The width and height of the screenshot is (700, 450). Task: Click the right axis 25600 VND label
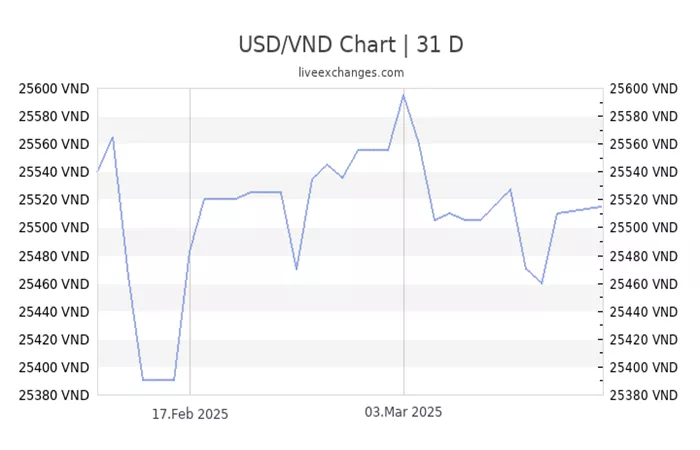coord(644,89)
